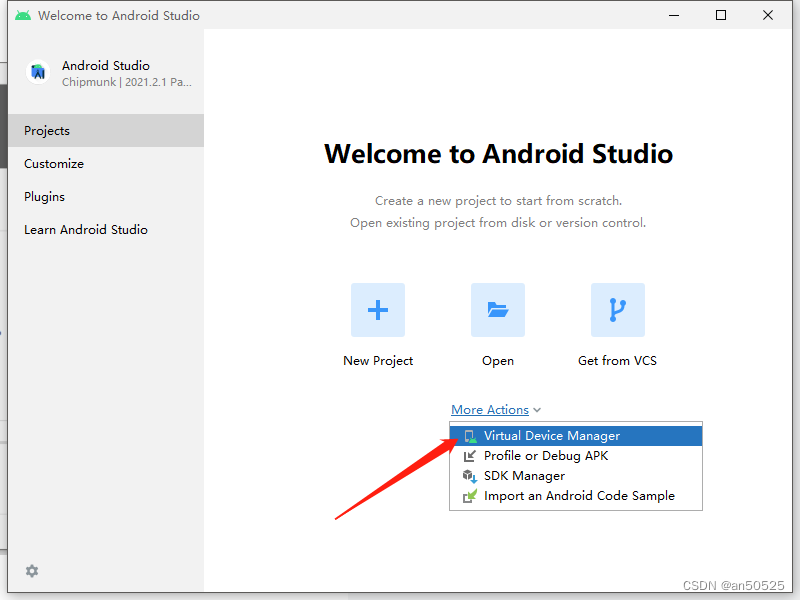Viewport: 800px width, 600px height.
Task: Click the Import an Android Code Sample icon
Action: pos(469,496)
